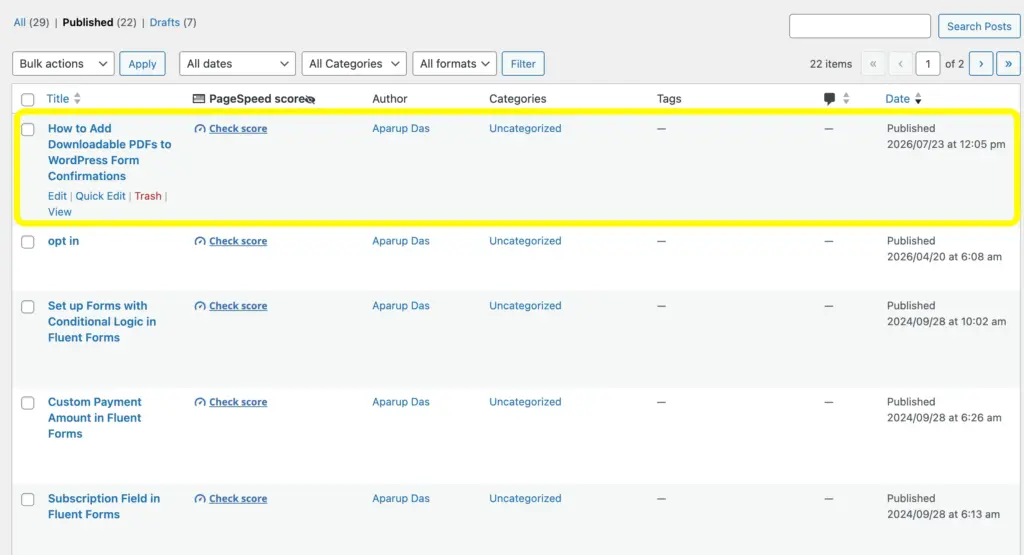Viewport: 1024px width, 555px height.
Task: Open the 'opt in' post
Action: point(63,241)
